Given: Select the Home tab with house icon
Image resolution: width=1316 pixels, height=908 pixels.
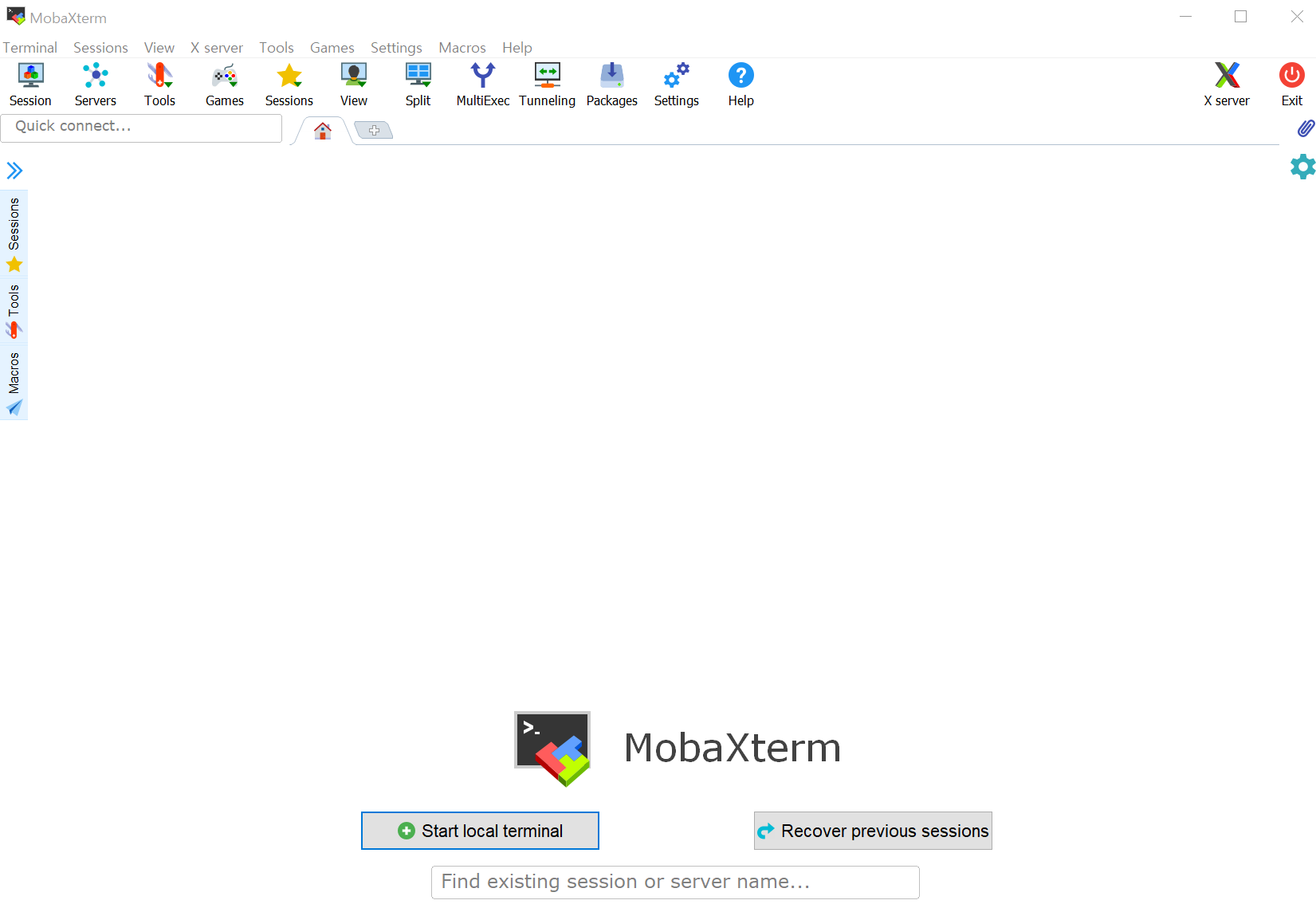Looking at the screenshot, I should pyautogui.click(x=322, y=131).
